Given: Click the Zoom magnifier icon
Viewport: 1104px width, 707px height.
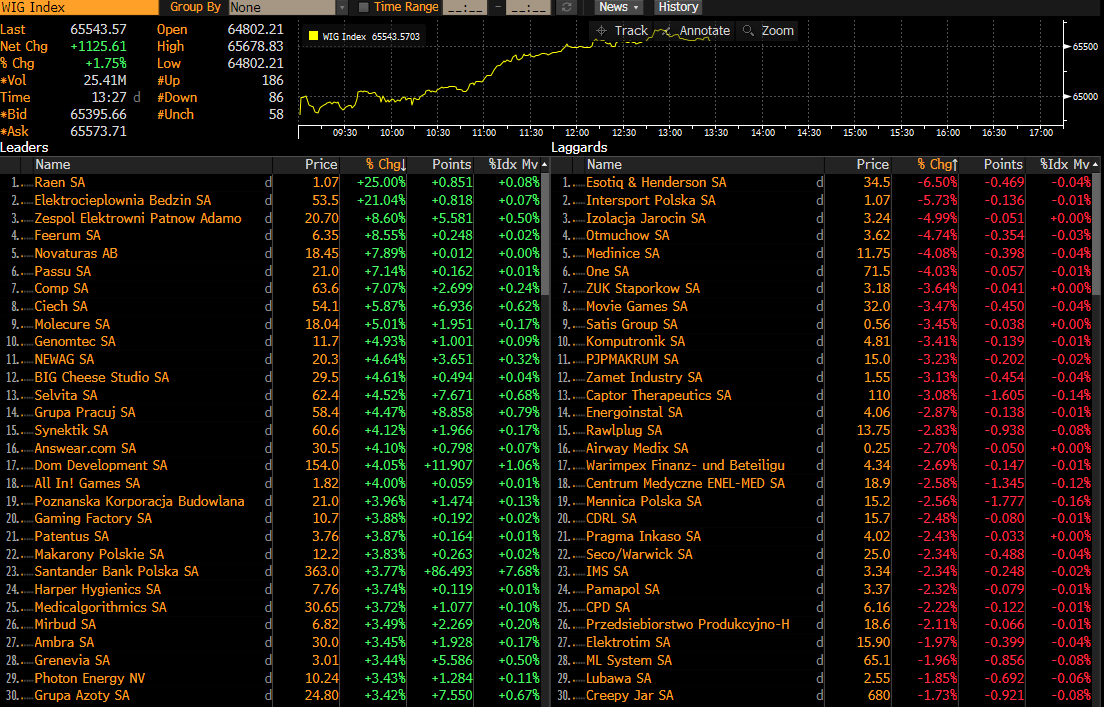Looking at the screenshot, I should 747,31.
